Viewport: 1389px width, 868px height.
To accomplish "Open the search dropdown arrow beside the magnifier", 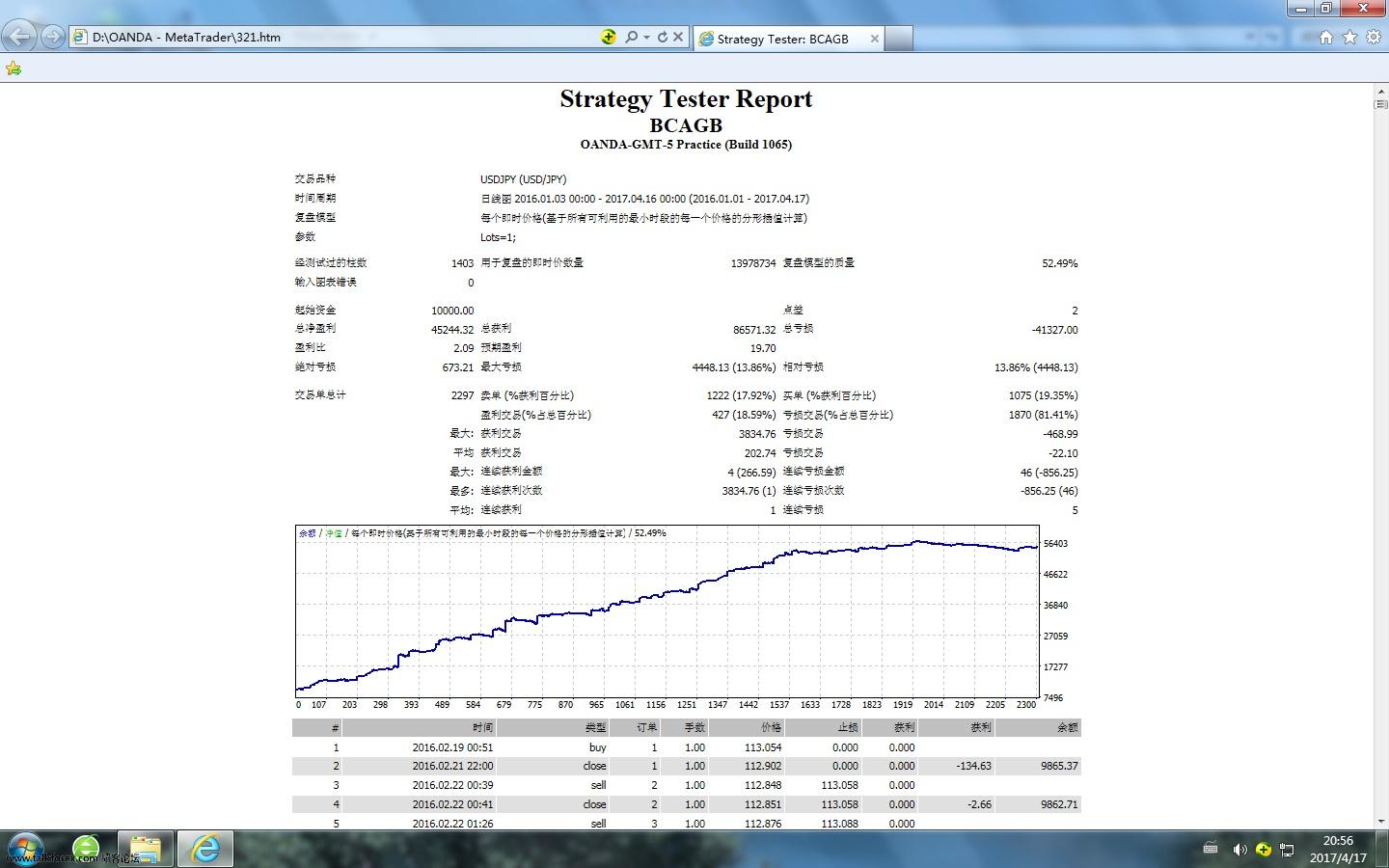I will (646, 38).
